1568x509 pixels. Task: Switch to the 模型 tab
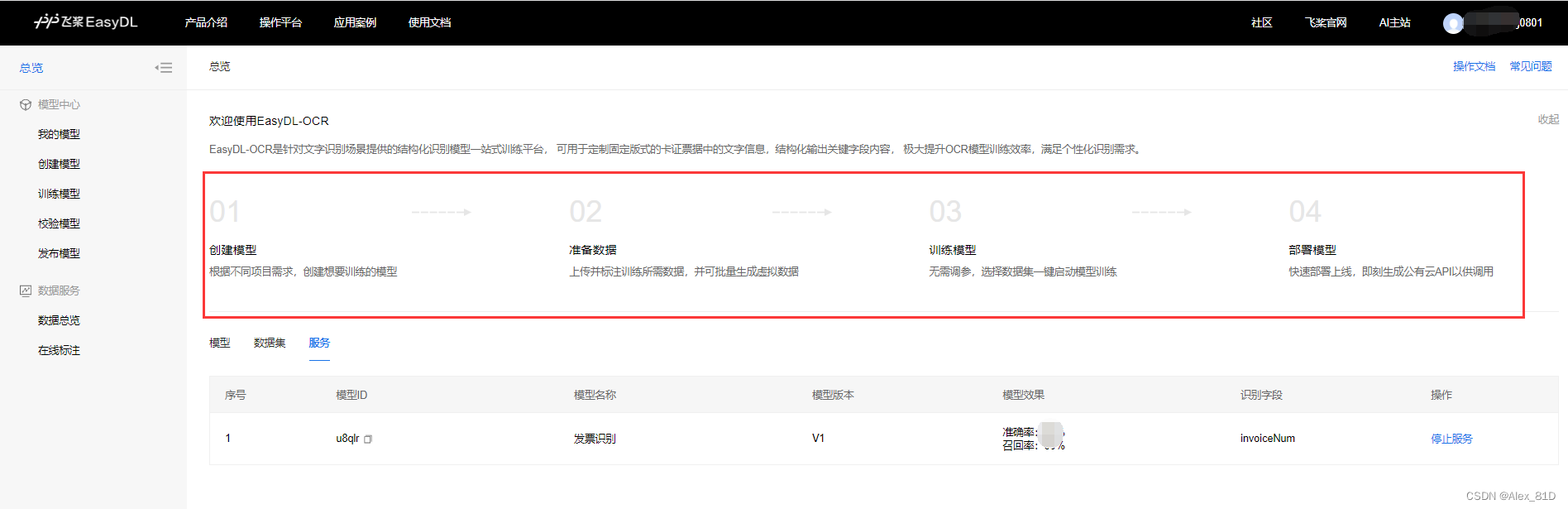pyautogui.click(x=219, y=343)
